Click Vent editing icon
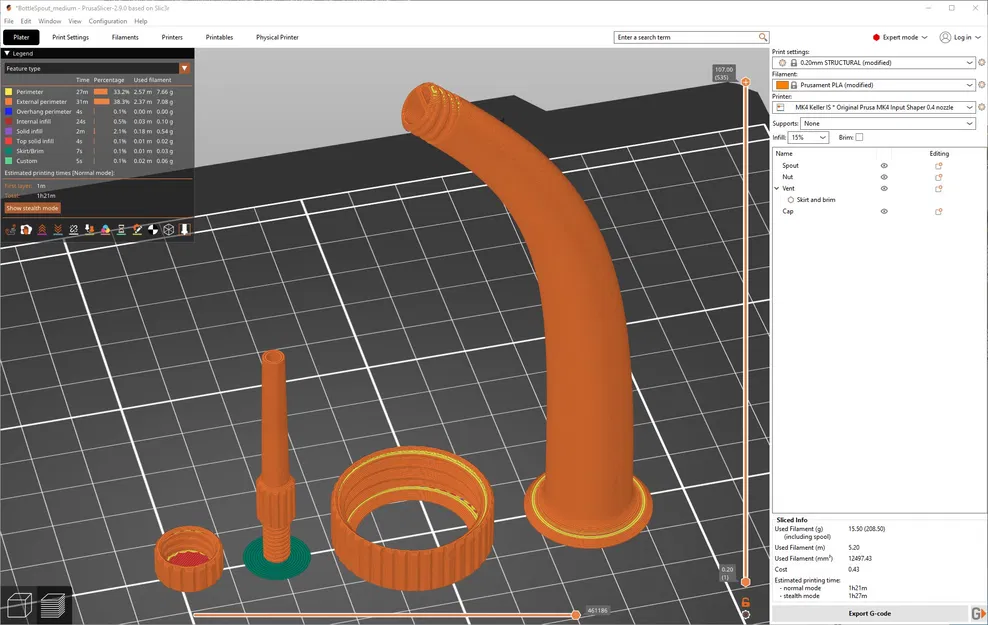This screenshot has height=625, width=988. point(938,188)
